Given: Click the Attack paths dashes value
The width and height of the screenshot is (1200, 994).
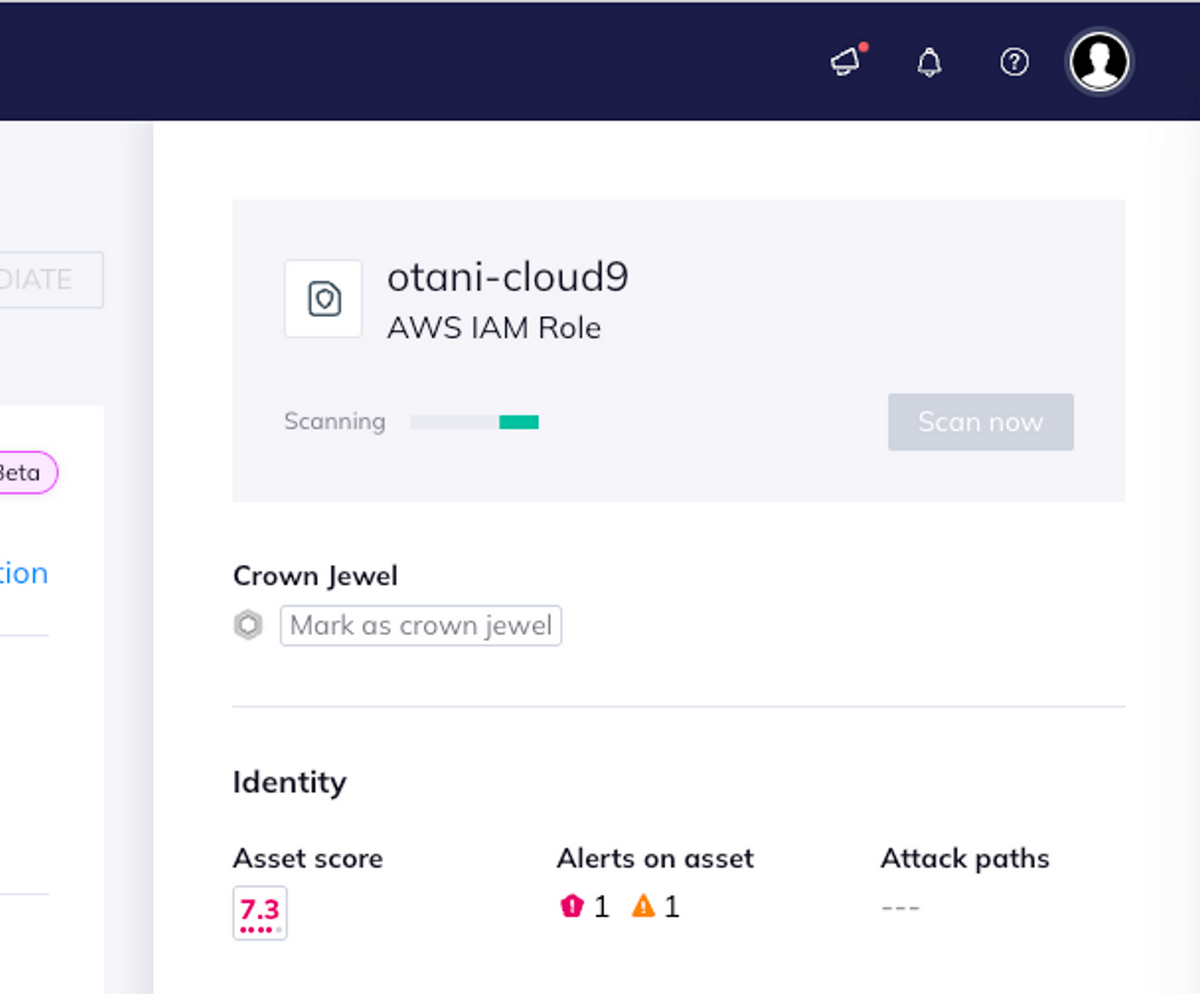Looking at the screenshot, I should 900,908.
